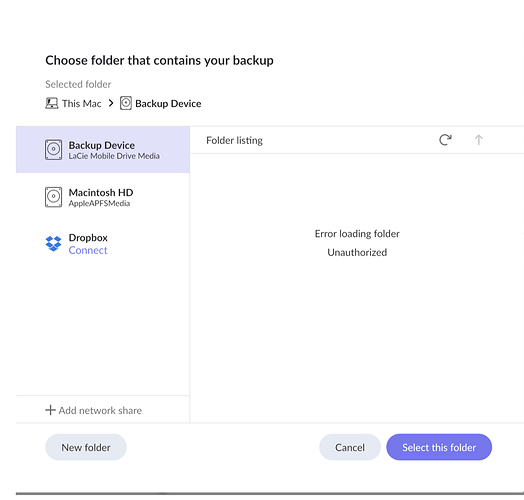Viewport: 524px width, 500px height.
Task: Navigate to This Mac in breadcrumb
Action: [82, 104]
